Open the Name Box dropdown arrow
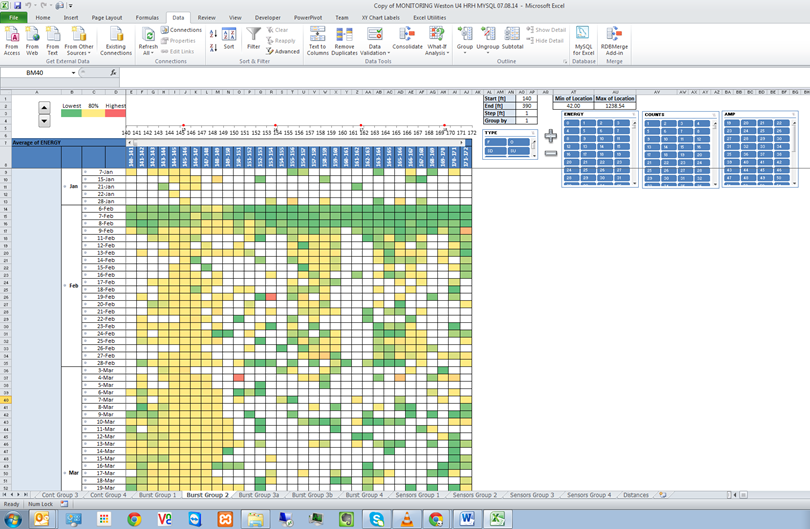 pos(73,73)
